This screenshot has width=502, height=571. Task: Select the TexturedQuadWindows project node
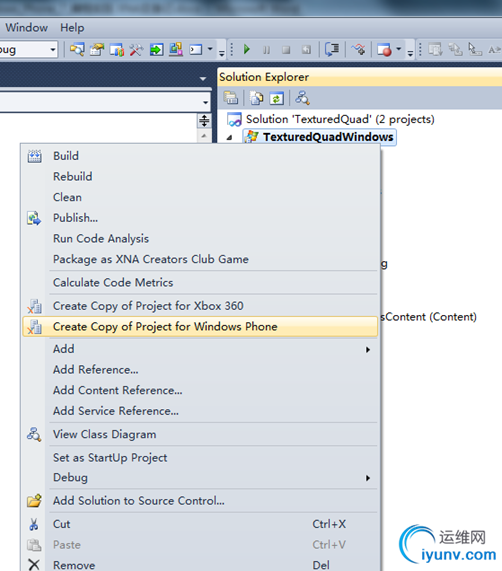pos(320,137)
